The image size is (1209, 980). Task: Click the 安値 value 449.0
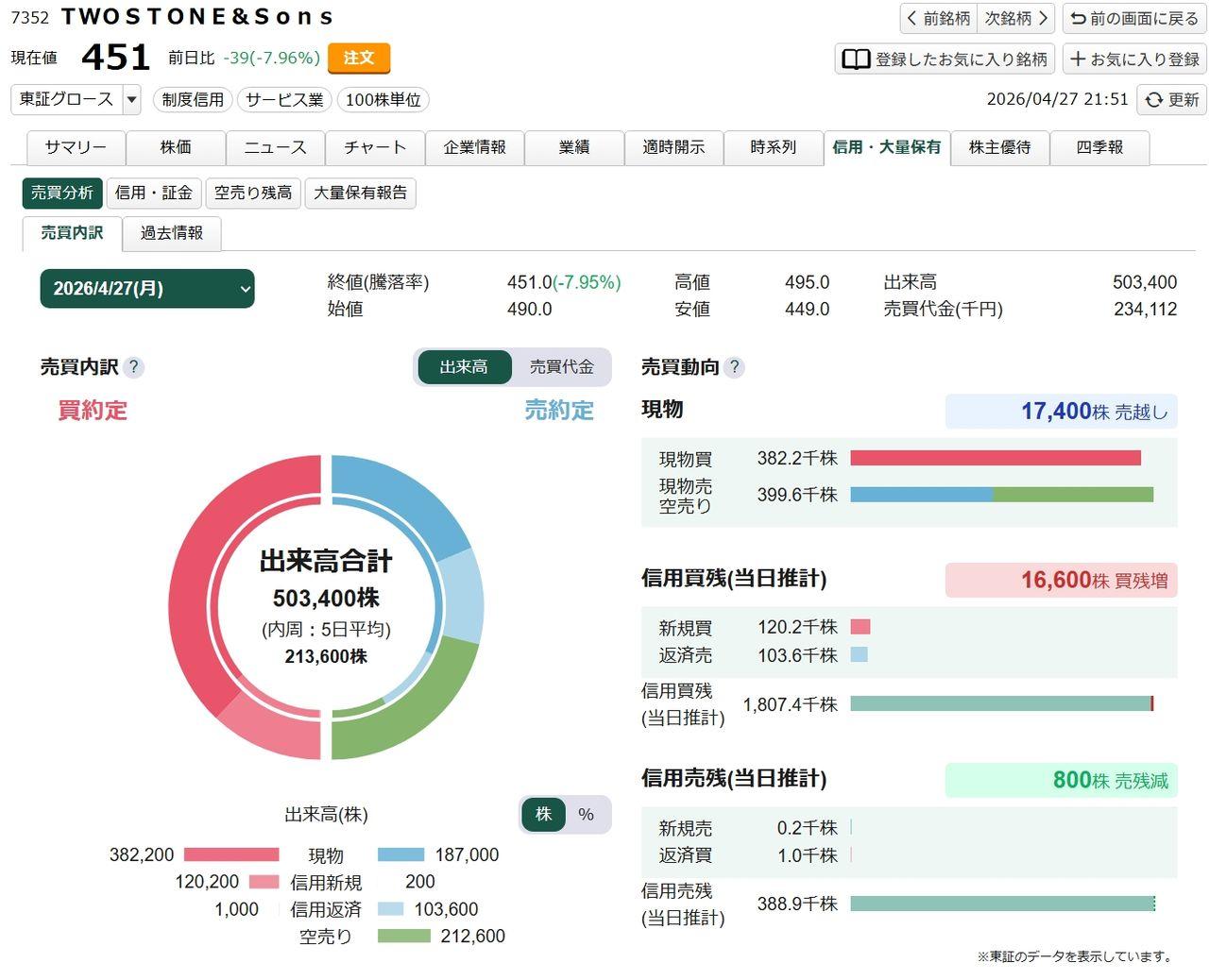pos(808,309)
